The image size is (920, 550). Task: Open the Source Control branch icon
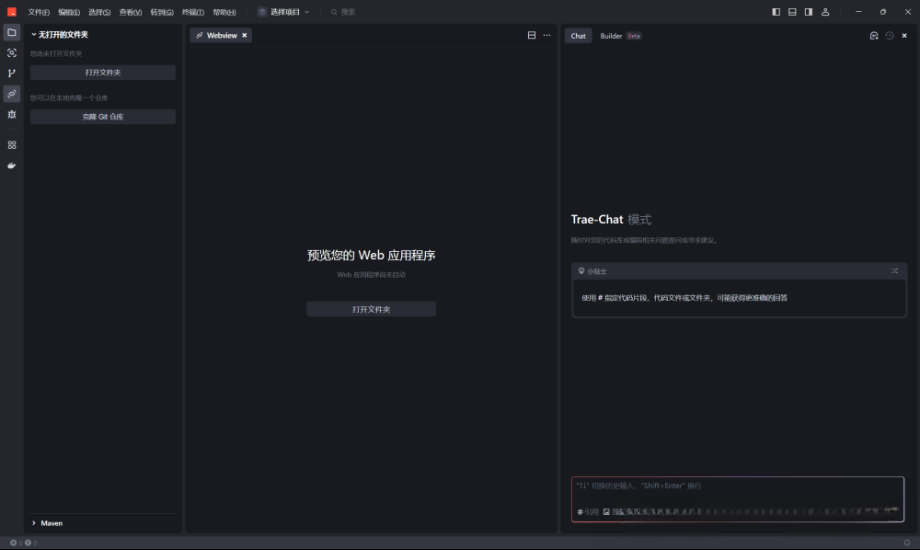[12, 73]
